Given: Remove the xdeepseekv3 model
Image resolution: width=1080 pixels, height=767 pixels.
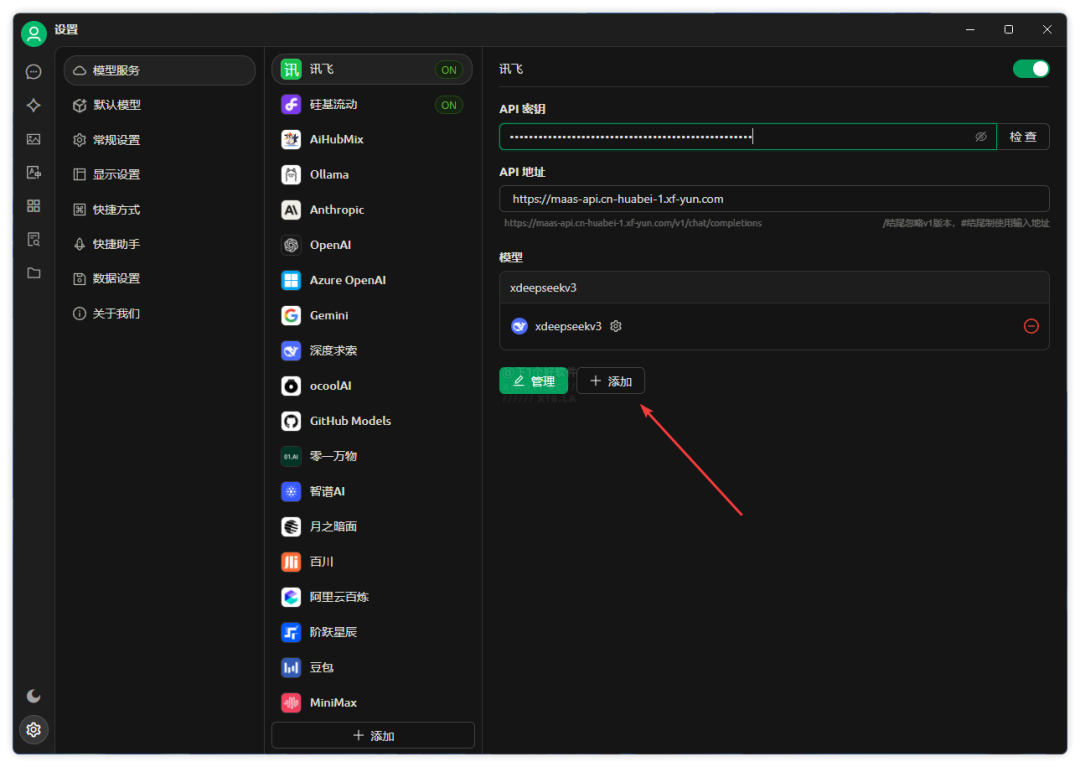Looking at the screenshot, I should [x=1031, y=326].
